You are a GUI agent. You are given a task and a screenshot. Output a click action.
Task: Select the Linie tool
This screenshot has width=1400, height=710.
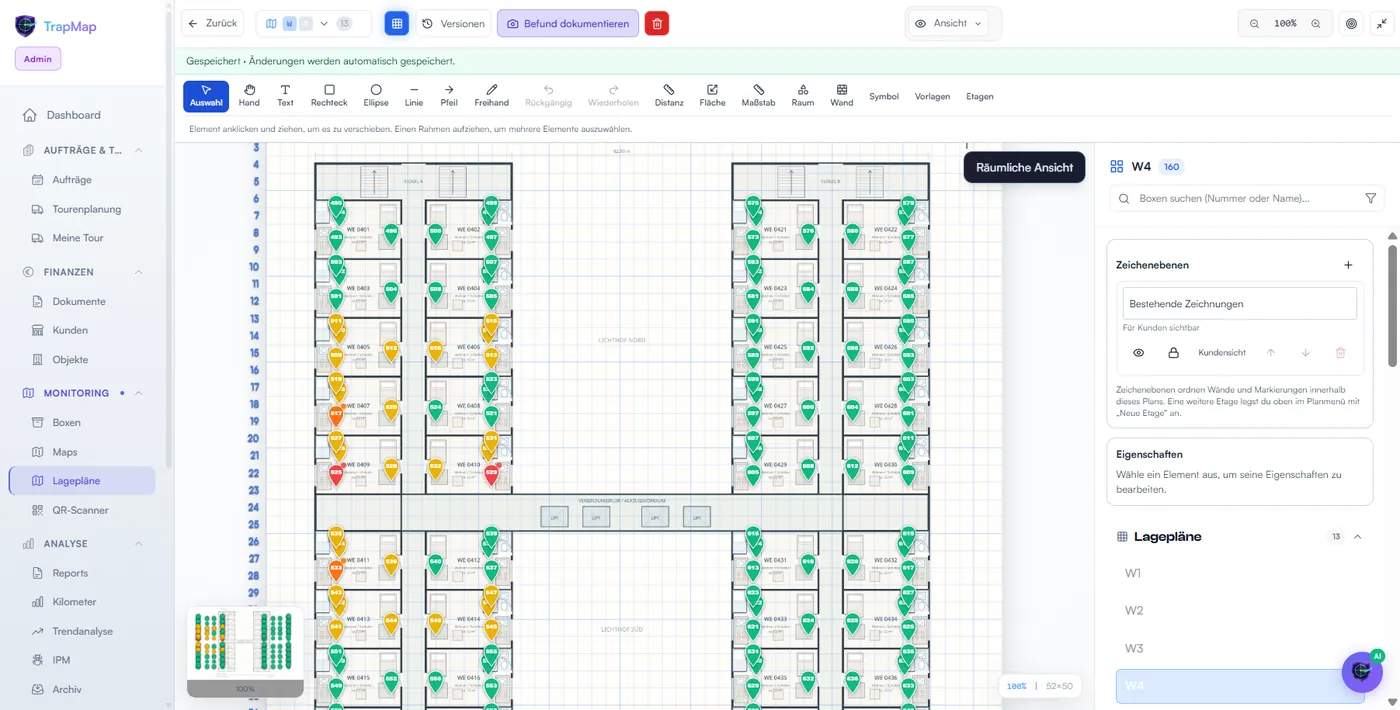click(x=414, y=96)
